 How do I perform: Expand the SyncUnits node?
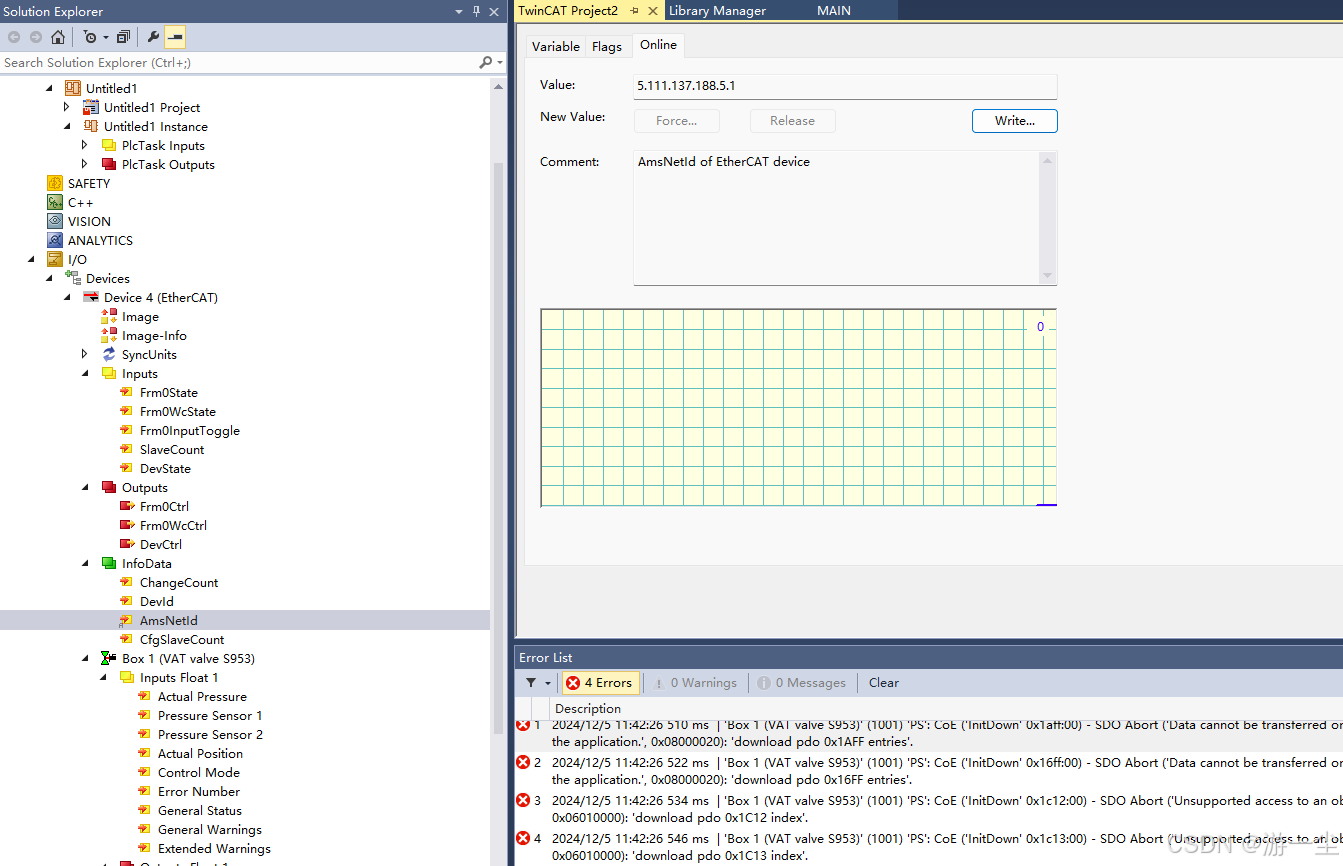[x=84, y=354]
